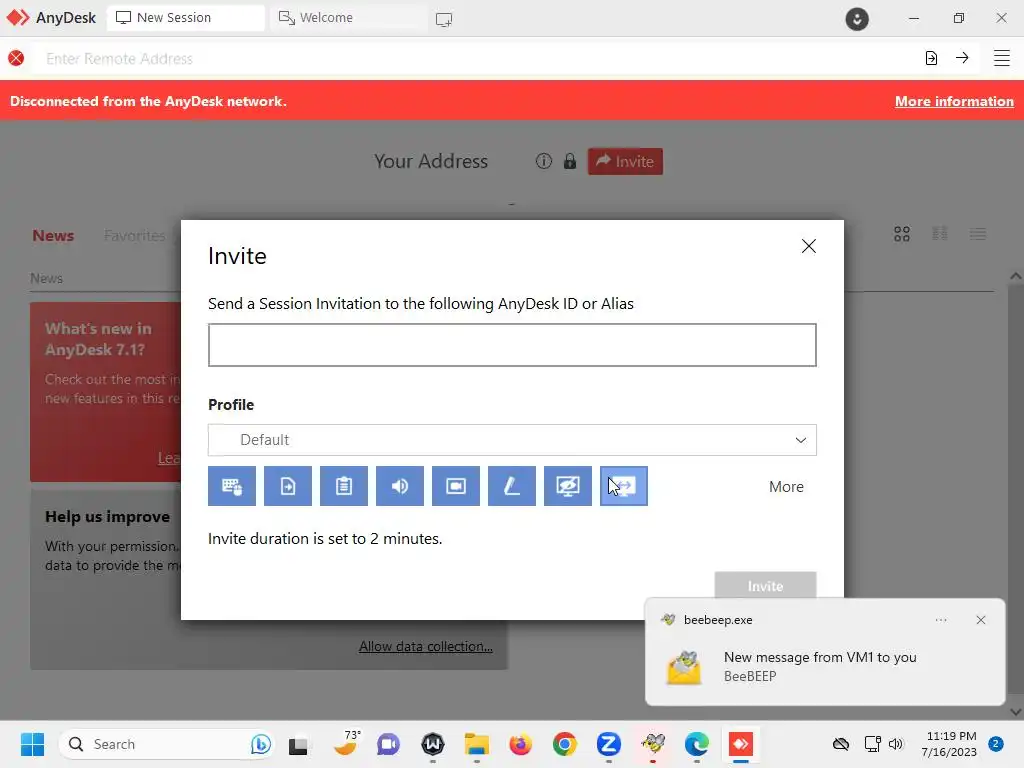1024x768 pixels.
Task: Launch Google Chrome from taskbar
Action: click(565, 744)
